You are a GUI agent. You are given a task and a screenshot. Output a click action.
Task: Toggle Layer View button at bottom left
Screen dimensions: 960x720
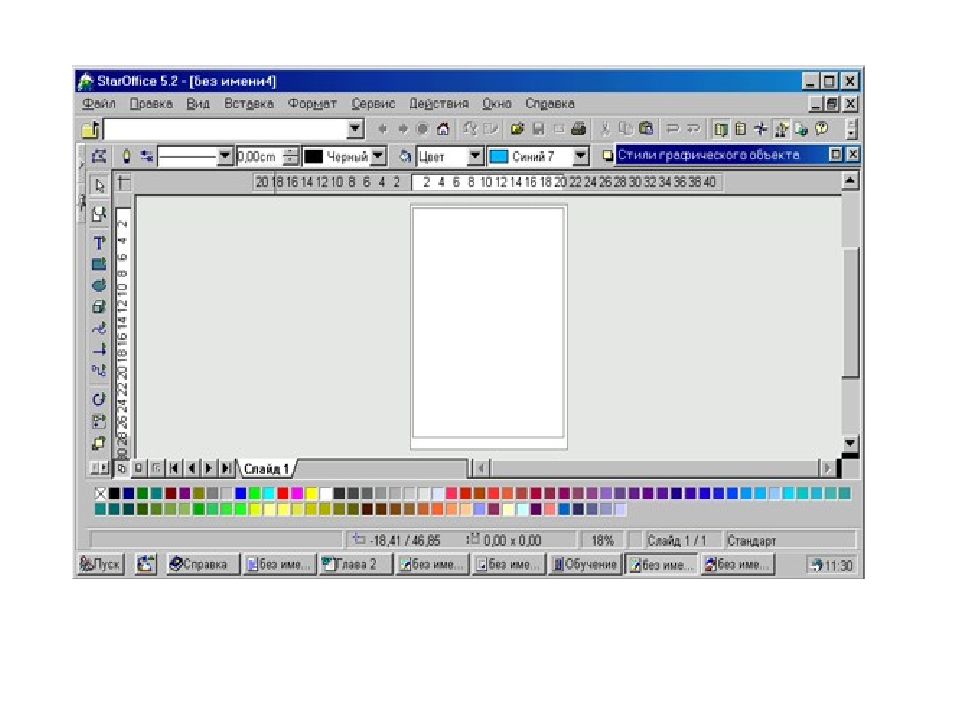tap(156, 468)
